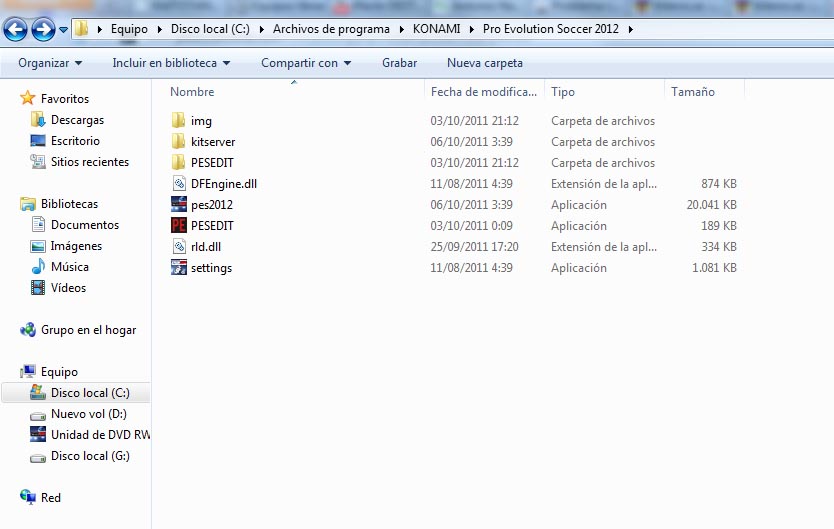Select the file name 'DFEngine.dll'
The width and height of the screenshot is (834, 529).
click(224, 184)
